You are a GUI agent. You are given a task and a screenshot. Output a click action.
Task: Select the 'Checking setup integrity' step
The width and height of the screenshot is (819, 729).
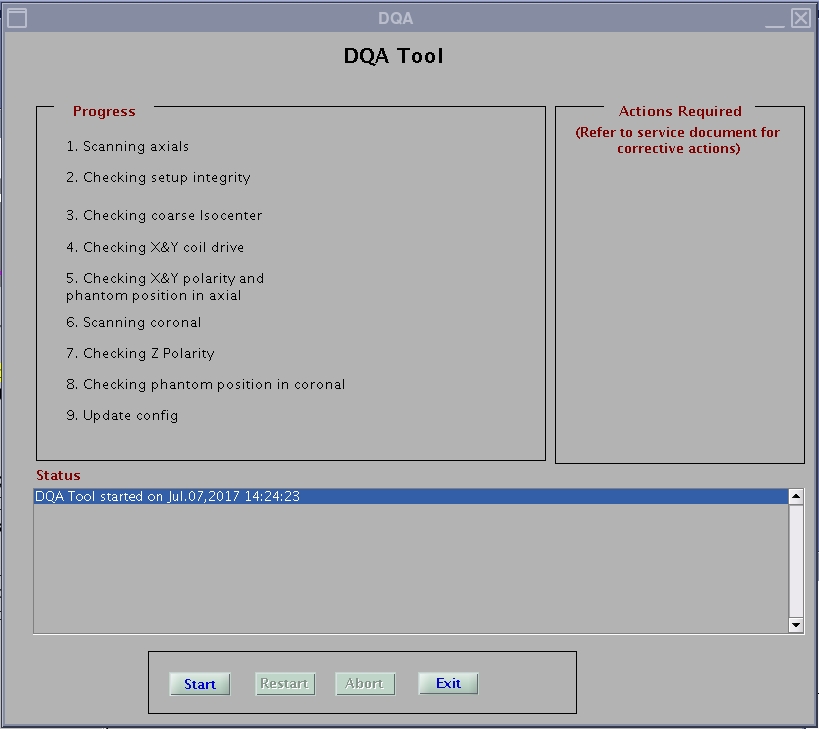coord(158,178)
